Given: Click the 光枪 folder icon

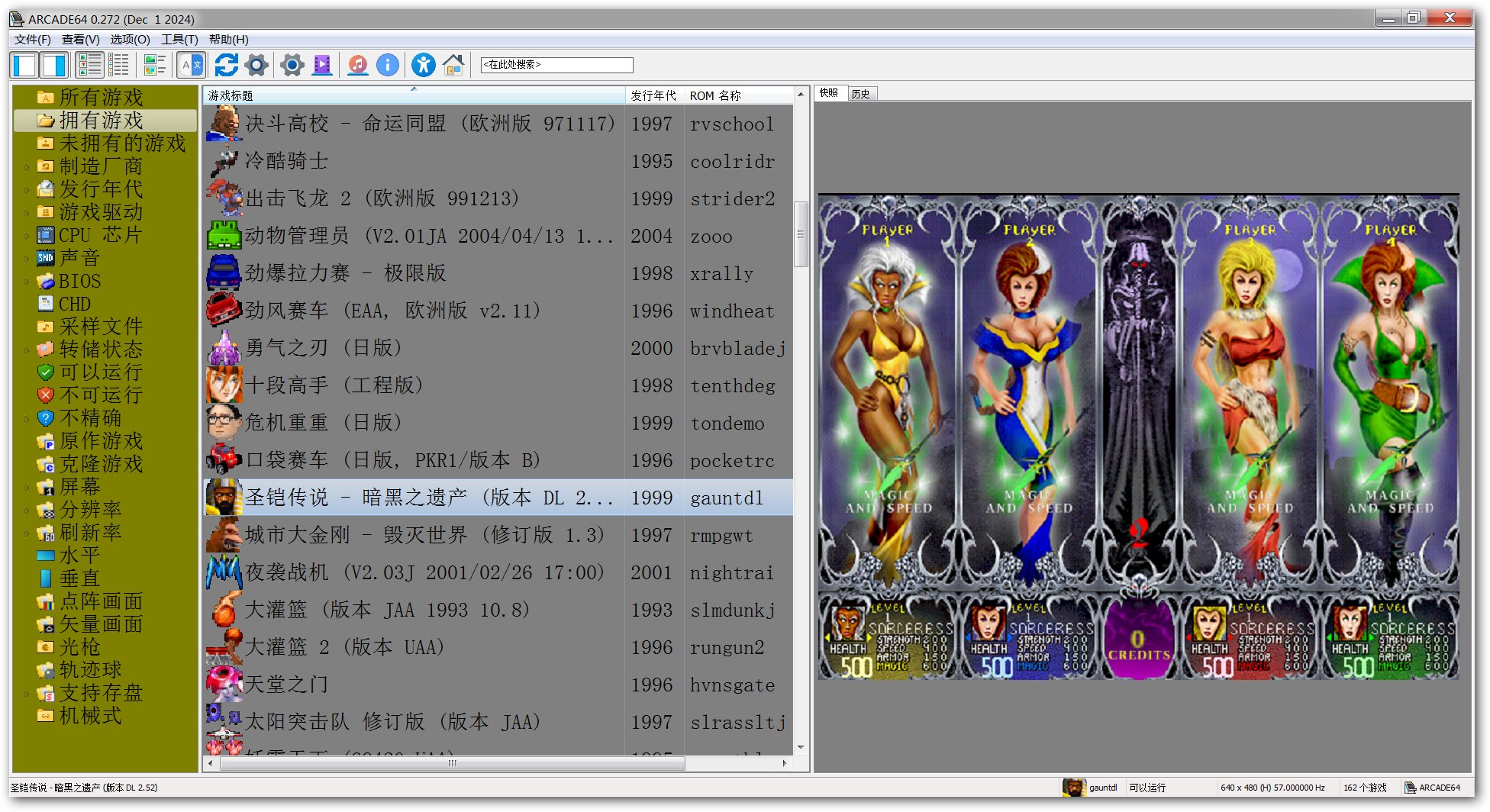Looking at the screenshot, I should 46,647.
